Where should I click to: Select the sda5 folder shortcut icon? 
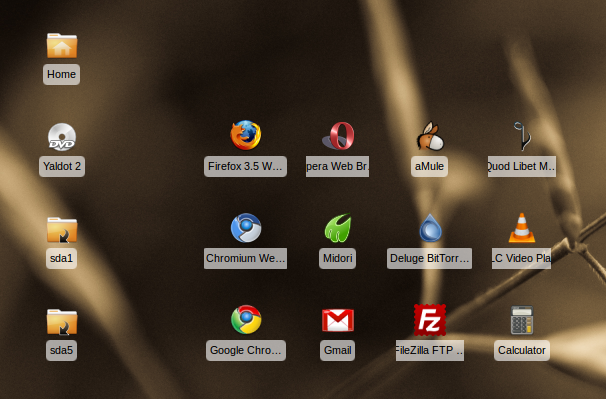coord(62,322)
